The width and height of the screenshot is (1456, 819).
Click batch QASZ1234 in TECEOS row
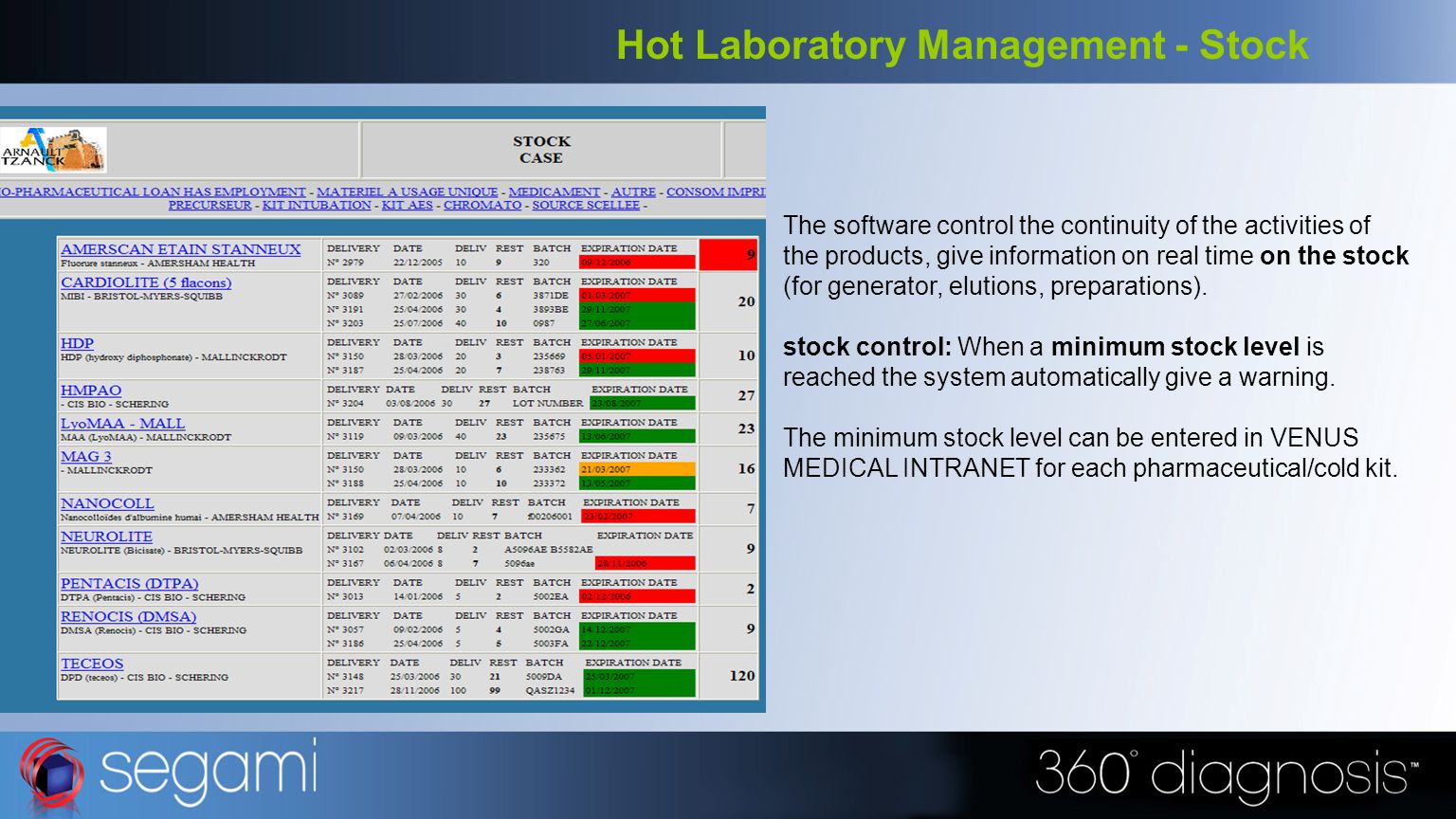tap(551, 690)
